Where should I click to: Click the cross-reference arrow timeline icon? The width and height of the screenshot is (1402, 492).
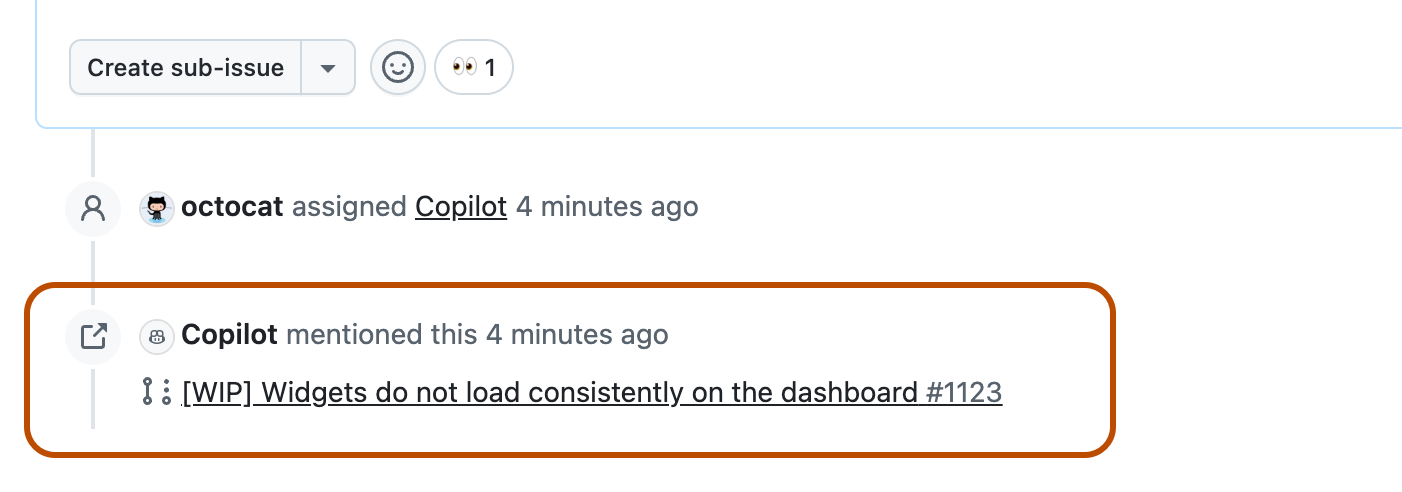pyautogui.click(x=93, y=336)
